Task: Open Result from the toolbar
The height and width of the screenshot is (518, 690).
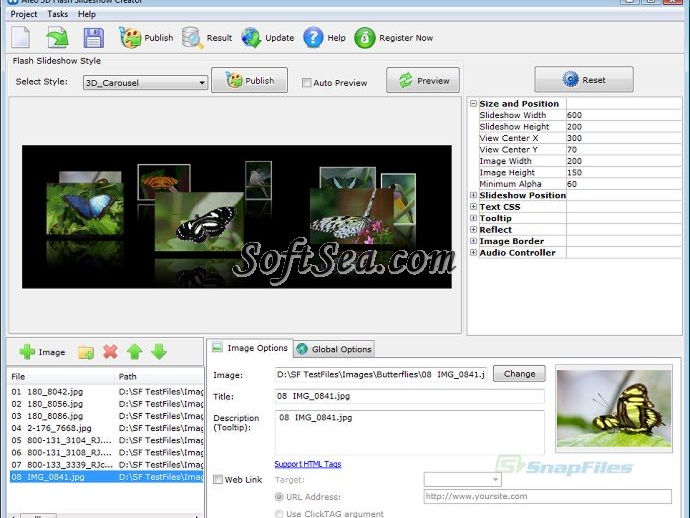Action: coord(207,38)
